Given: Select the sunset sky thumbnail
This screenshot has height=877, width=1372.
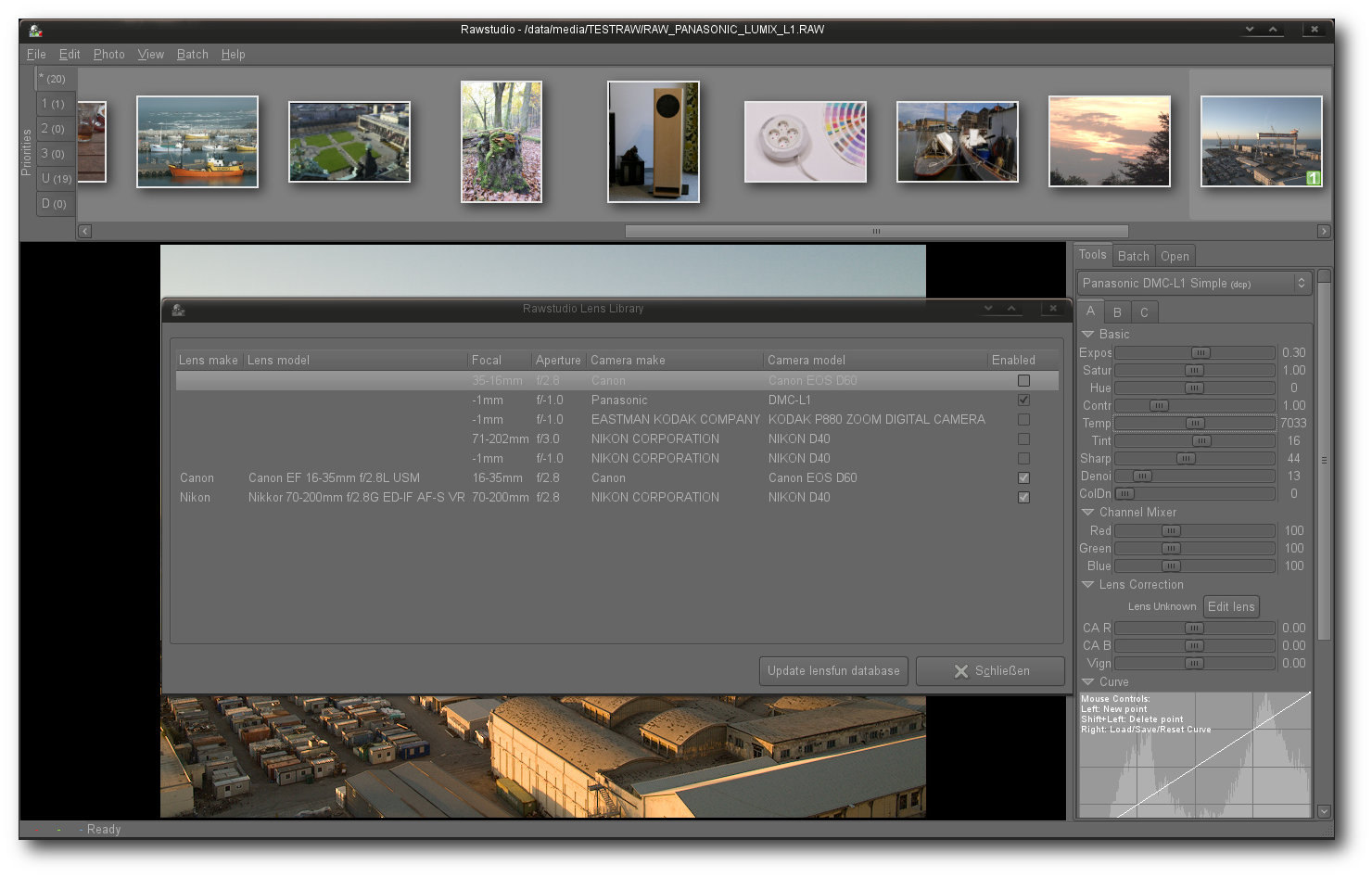Looking at the screenshot, I should 1110,142.
